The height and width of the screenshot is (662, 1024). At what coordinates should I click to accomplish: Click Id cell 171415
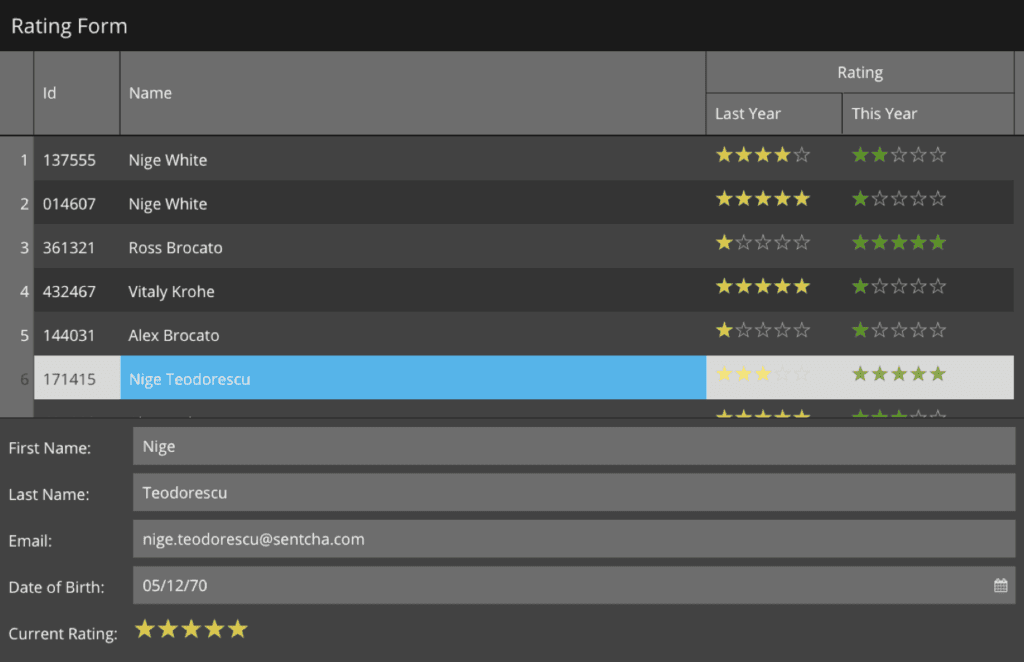(76, 378)
